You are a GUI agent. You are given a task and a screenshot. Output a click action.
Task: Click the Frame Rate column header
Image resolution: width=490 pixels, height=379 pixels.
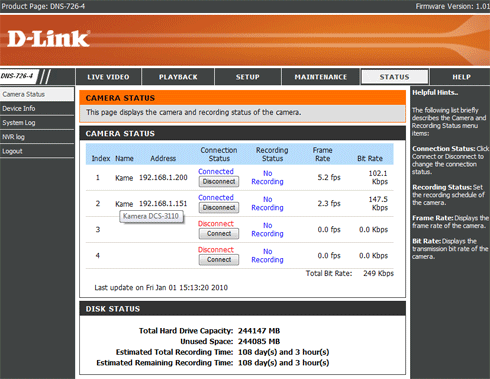pos(322,154)
